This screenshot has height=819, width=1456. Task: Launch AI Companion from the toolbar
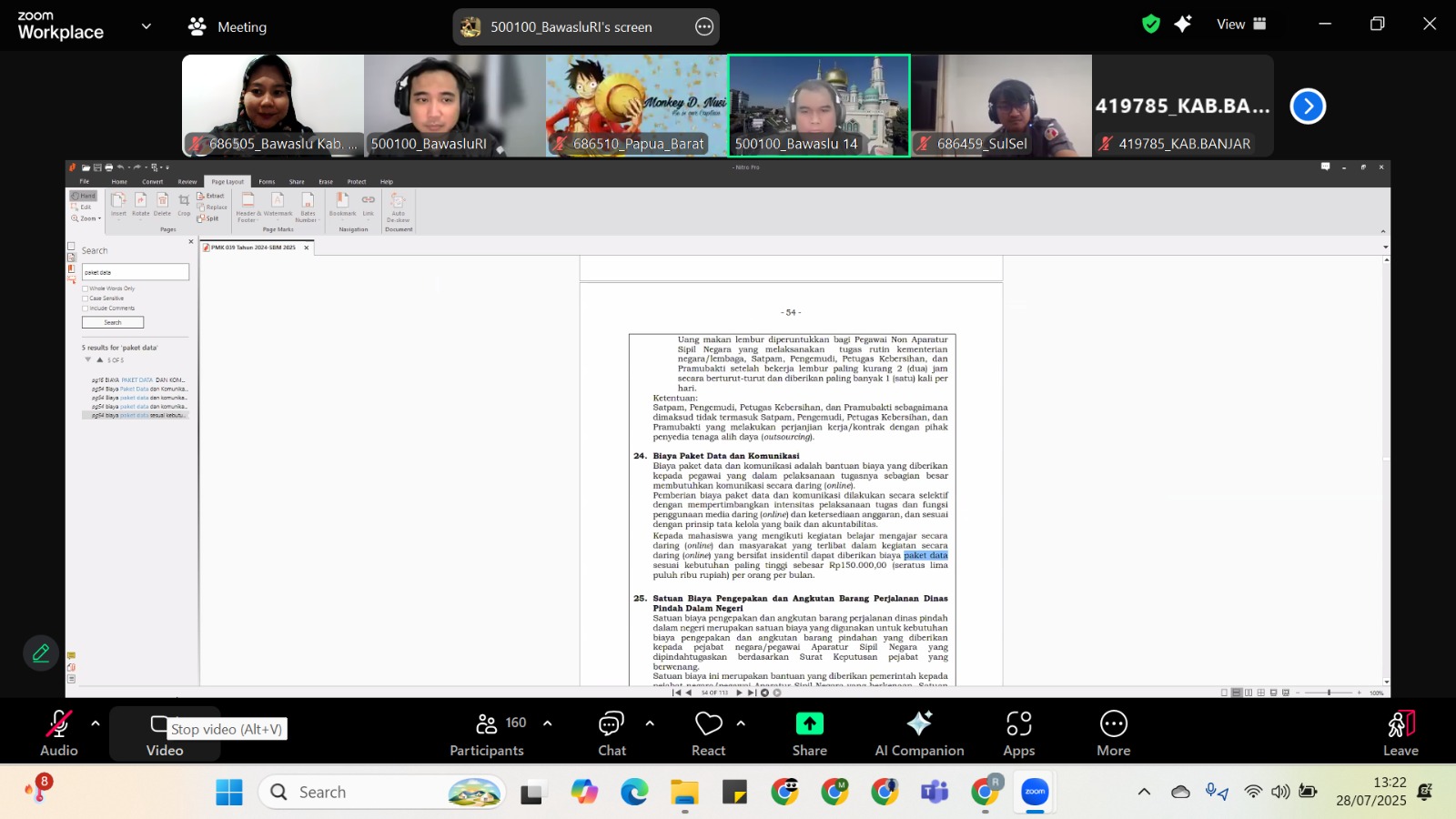click(x=919, y=733)
